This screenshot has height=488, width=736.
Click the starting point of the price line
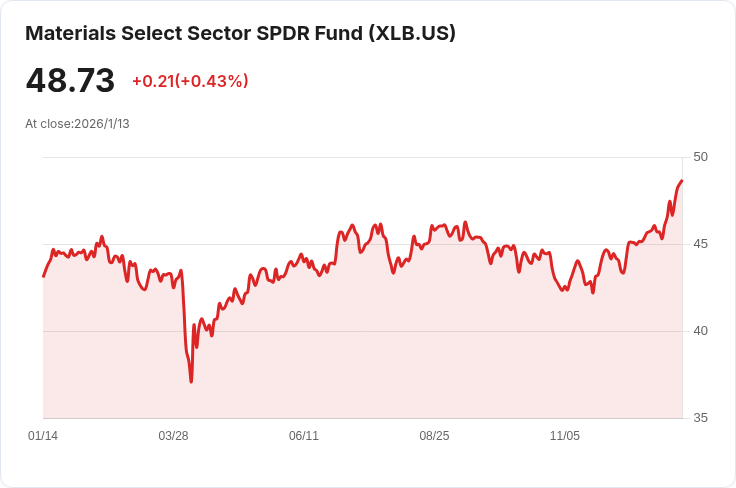point(44,276)
